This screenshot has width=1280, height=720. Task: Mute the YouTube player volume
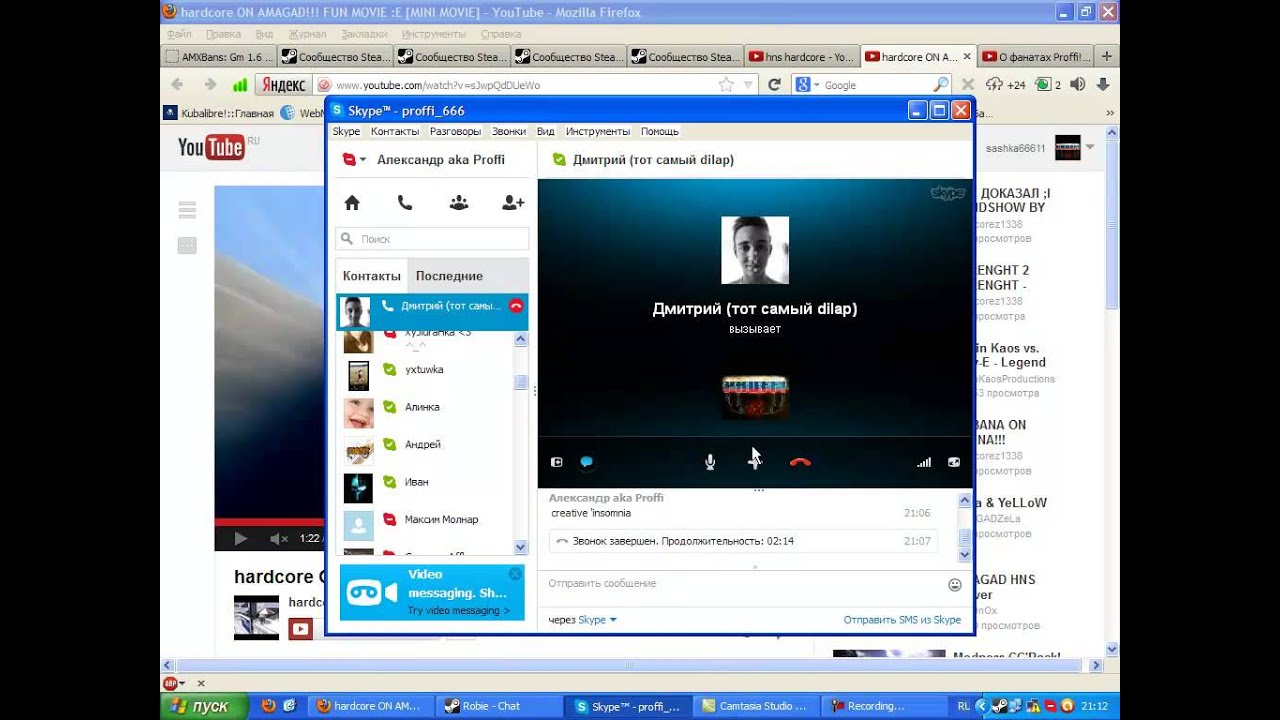(x=279, y=539)
